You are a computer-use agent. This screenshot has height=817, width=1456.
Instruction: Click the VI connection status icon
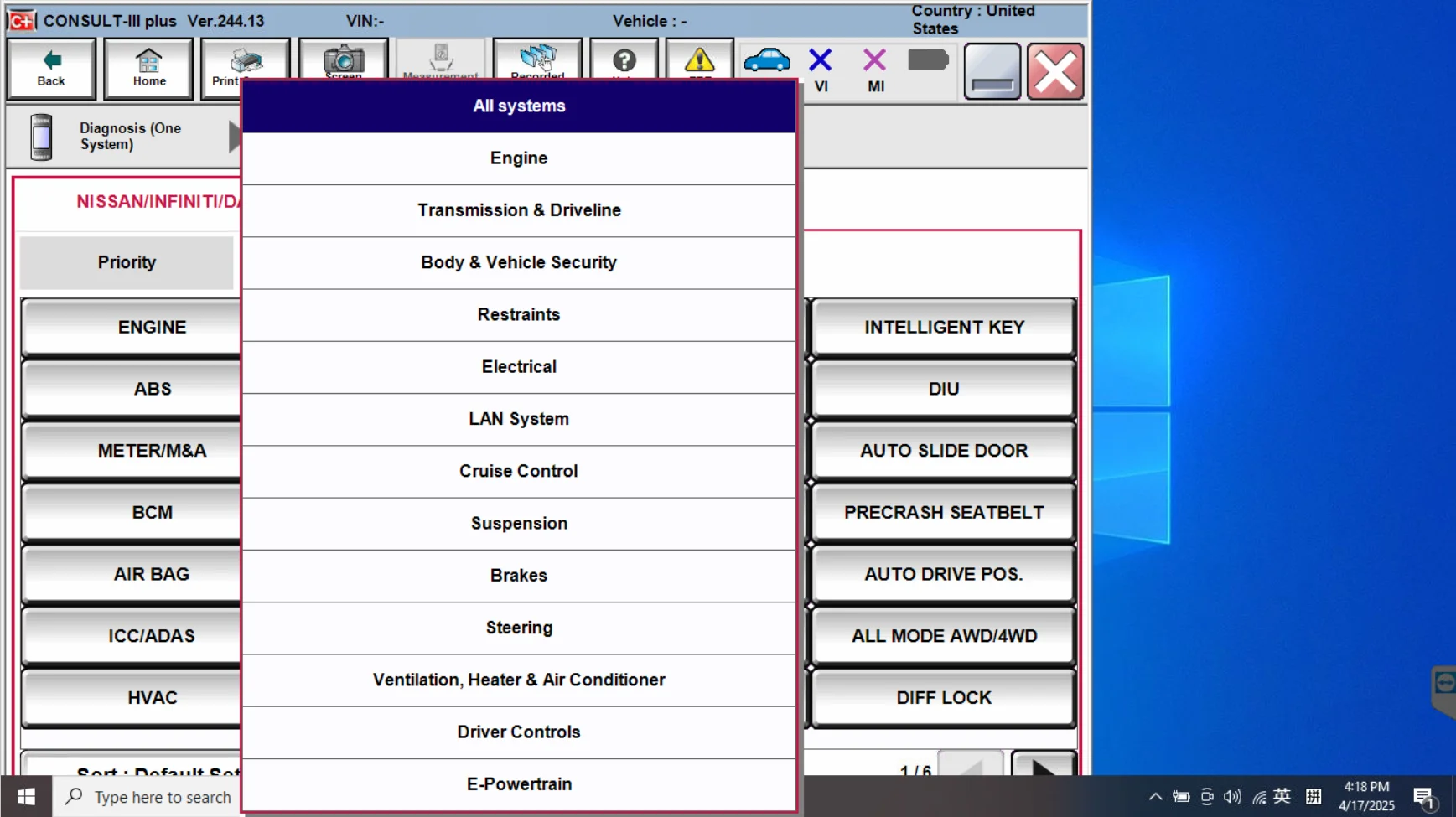(821, 69)
